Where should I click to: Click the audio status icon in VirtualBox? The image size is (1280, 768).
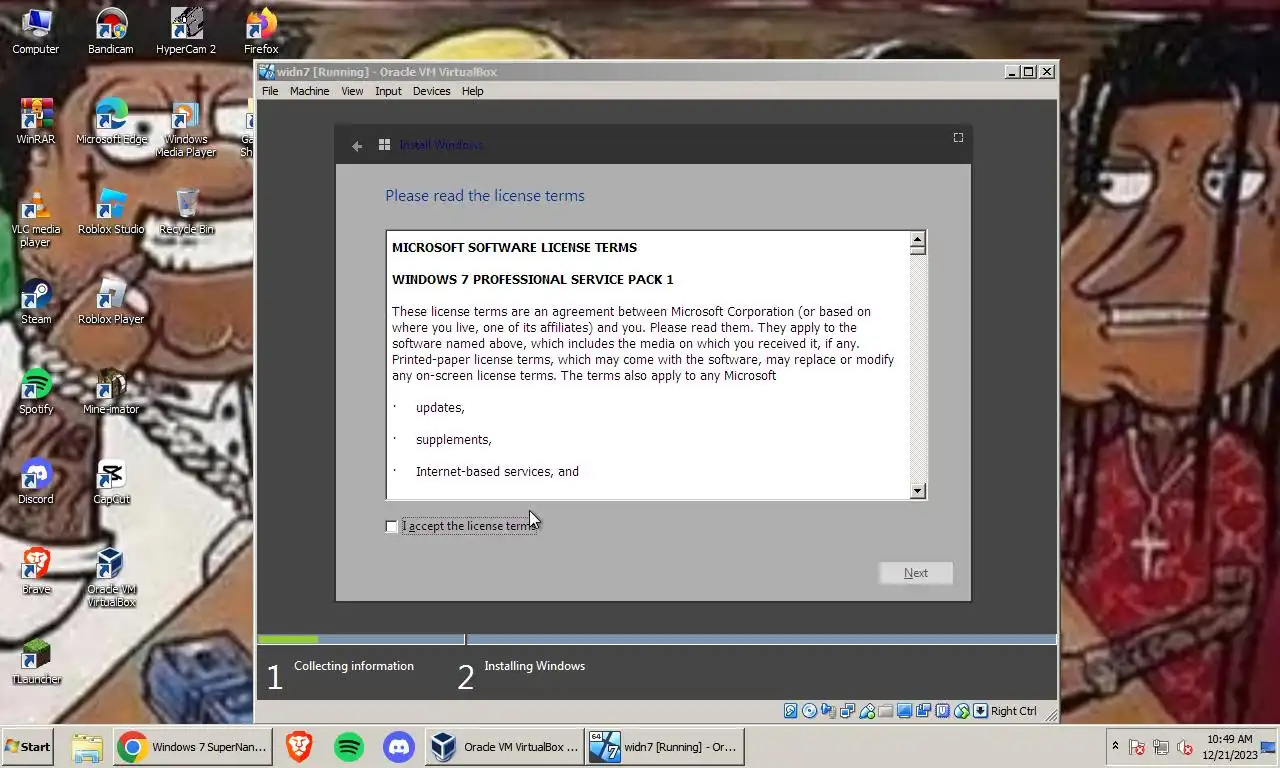[x=828, y=711]
